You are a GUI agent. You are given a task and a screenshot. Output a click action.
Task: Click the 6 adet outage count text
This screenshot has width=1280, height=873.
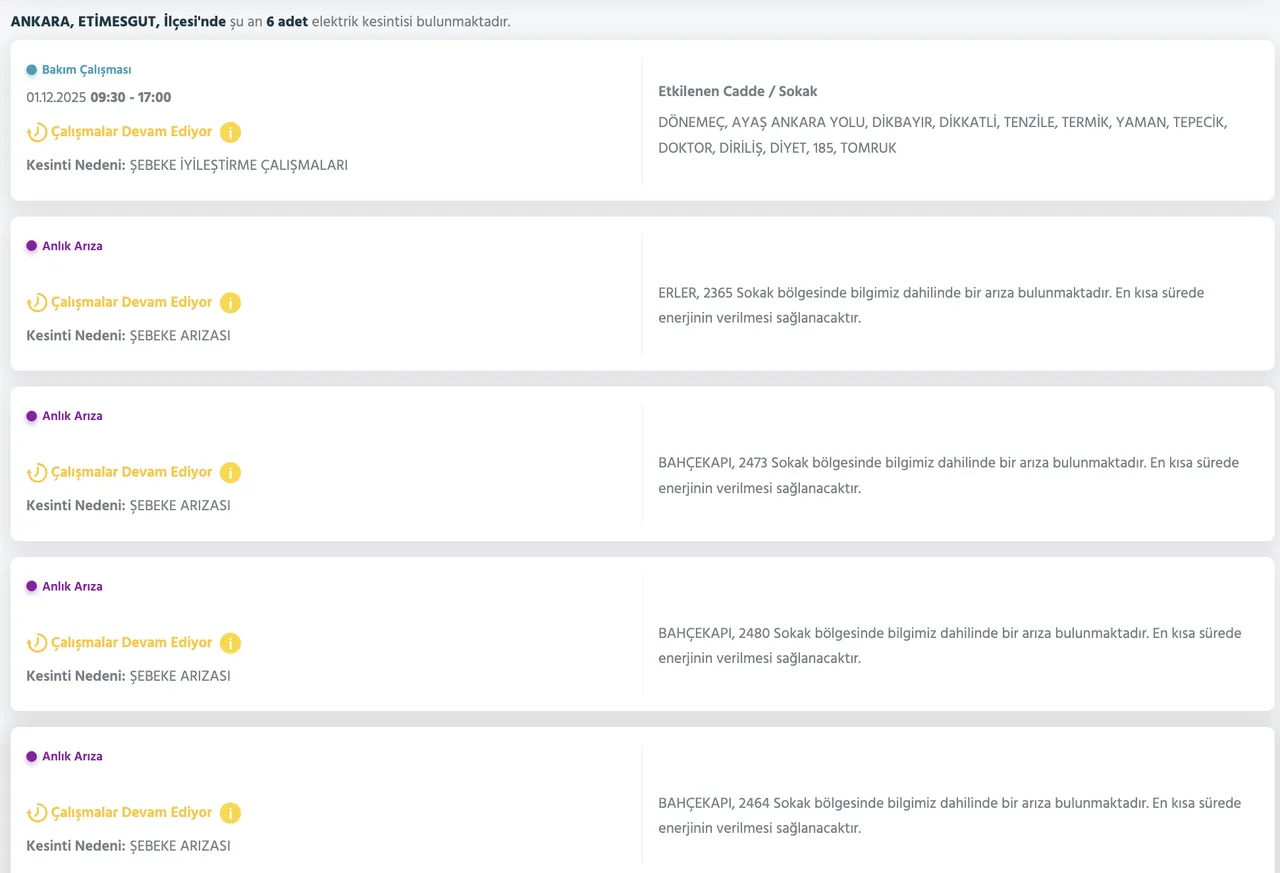pos(286,21)
